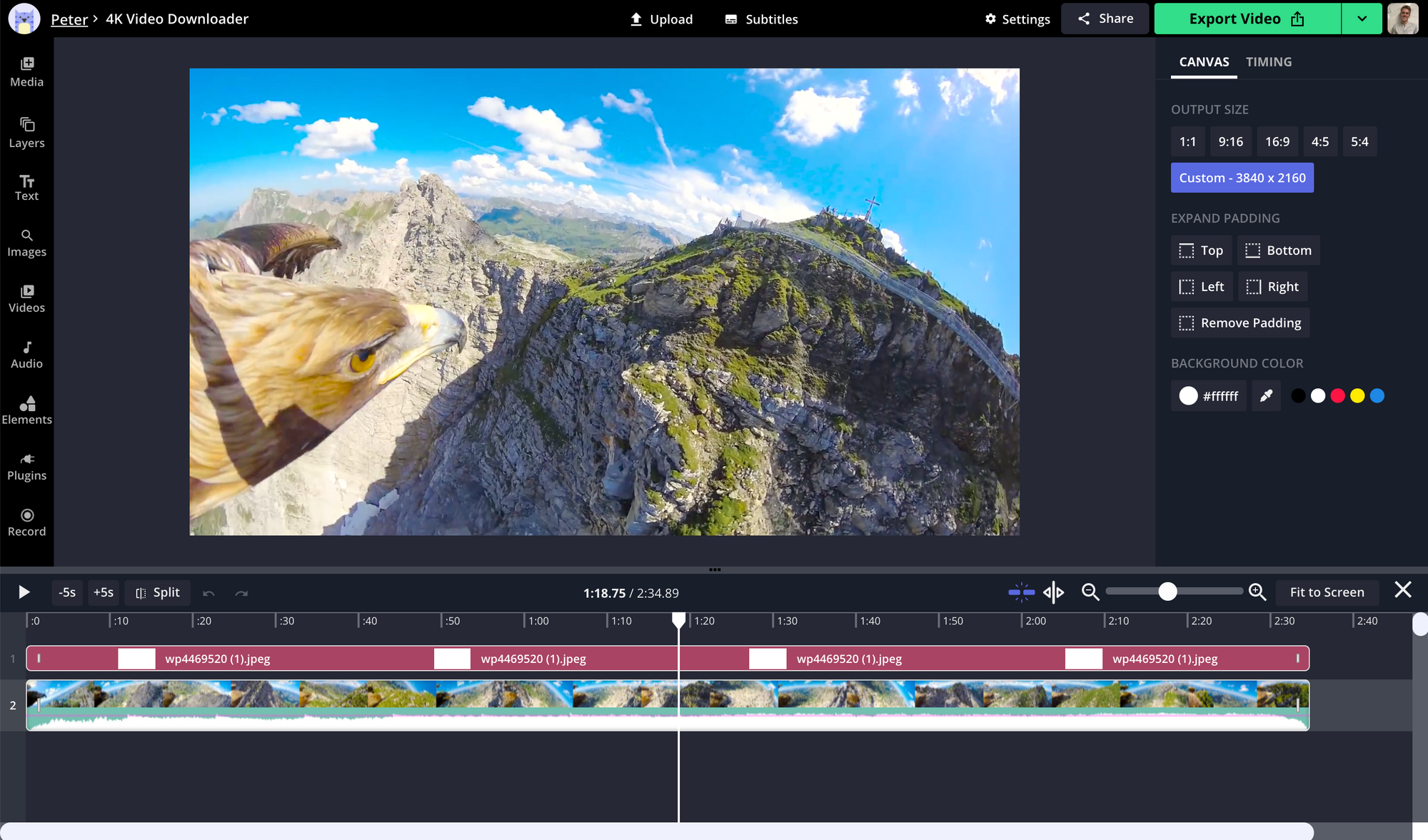Switch to the TIMING tab
This screenshot has width=1428, height=840.
(1268, 62)
